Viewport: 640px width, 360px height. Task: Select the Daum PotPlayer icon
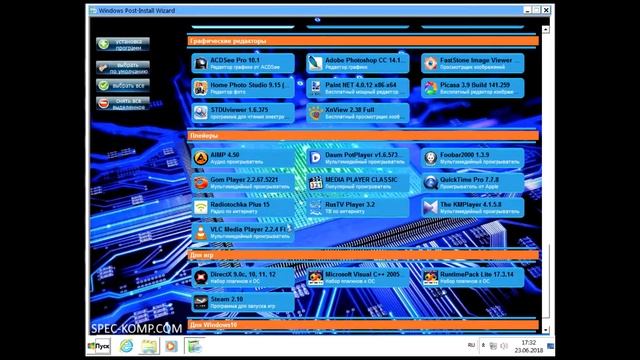click(316, 158)
